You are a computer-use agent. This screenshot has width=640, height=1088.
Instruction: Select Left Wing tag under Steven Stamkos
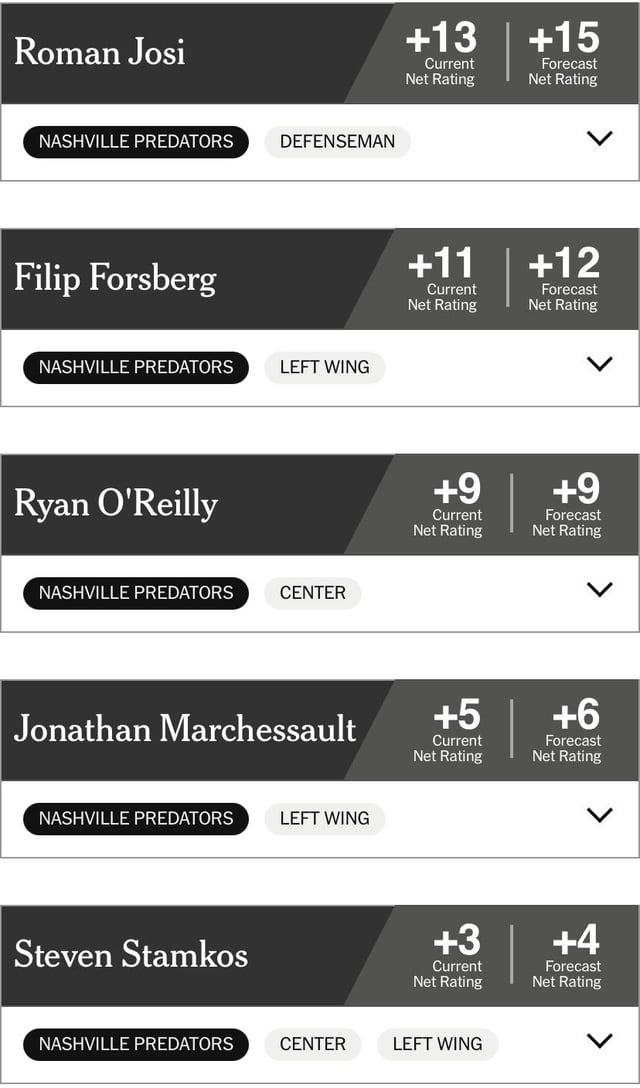(x=437, y=1044)
